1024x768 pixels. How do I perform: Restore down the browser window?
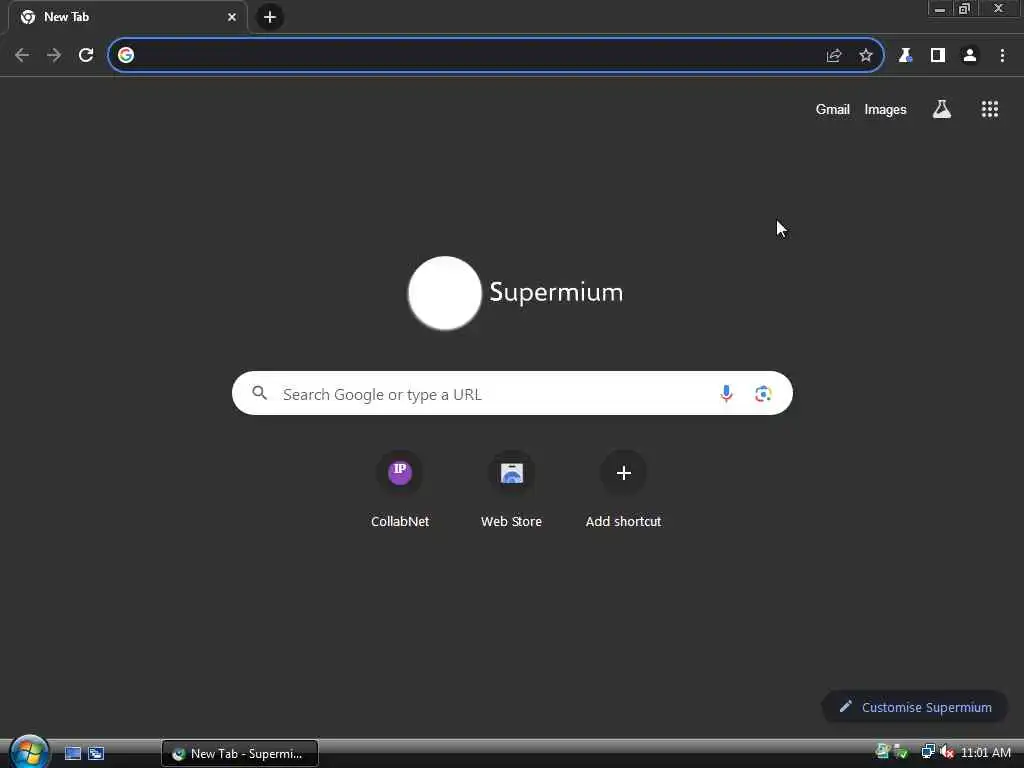coord(964,8)
